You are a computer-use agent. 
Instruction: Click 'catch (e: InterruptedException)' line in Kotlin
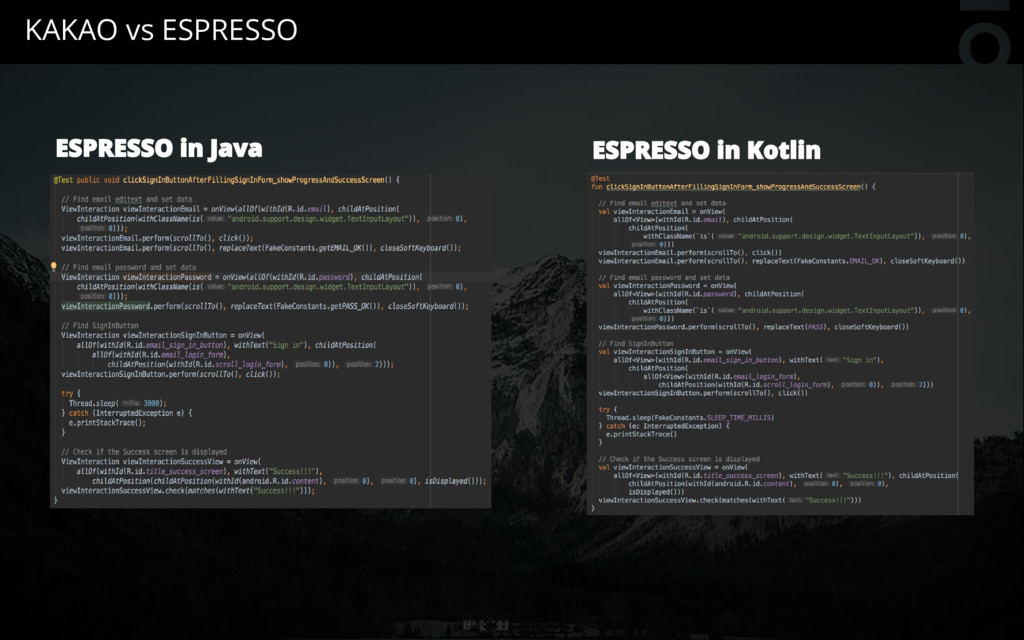pyautogui.click(x=664, y=426)
